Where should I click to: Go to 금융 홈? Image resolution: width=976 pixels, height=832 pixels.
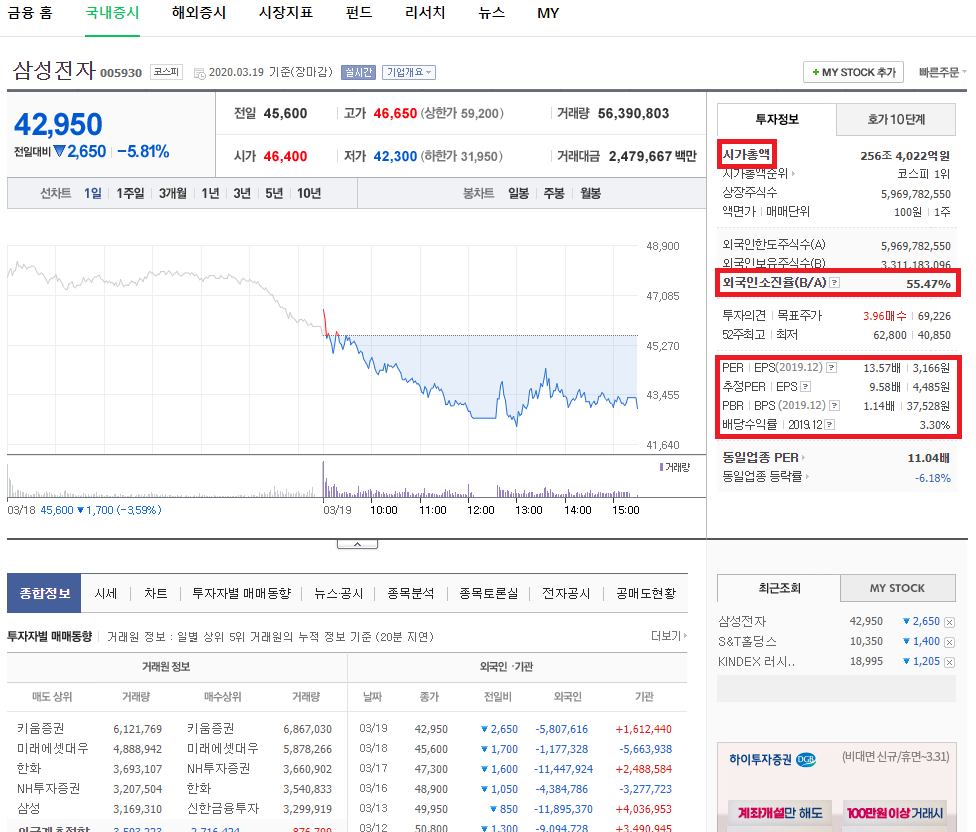point(30,13)
